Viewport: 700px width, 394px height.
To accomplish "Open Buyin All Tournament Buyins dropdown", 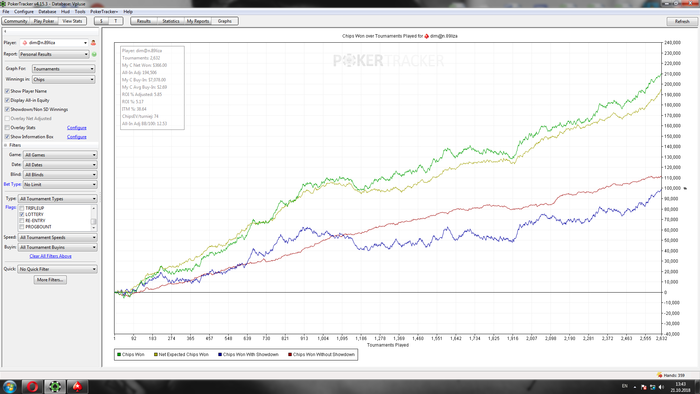I will [58, 247].
